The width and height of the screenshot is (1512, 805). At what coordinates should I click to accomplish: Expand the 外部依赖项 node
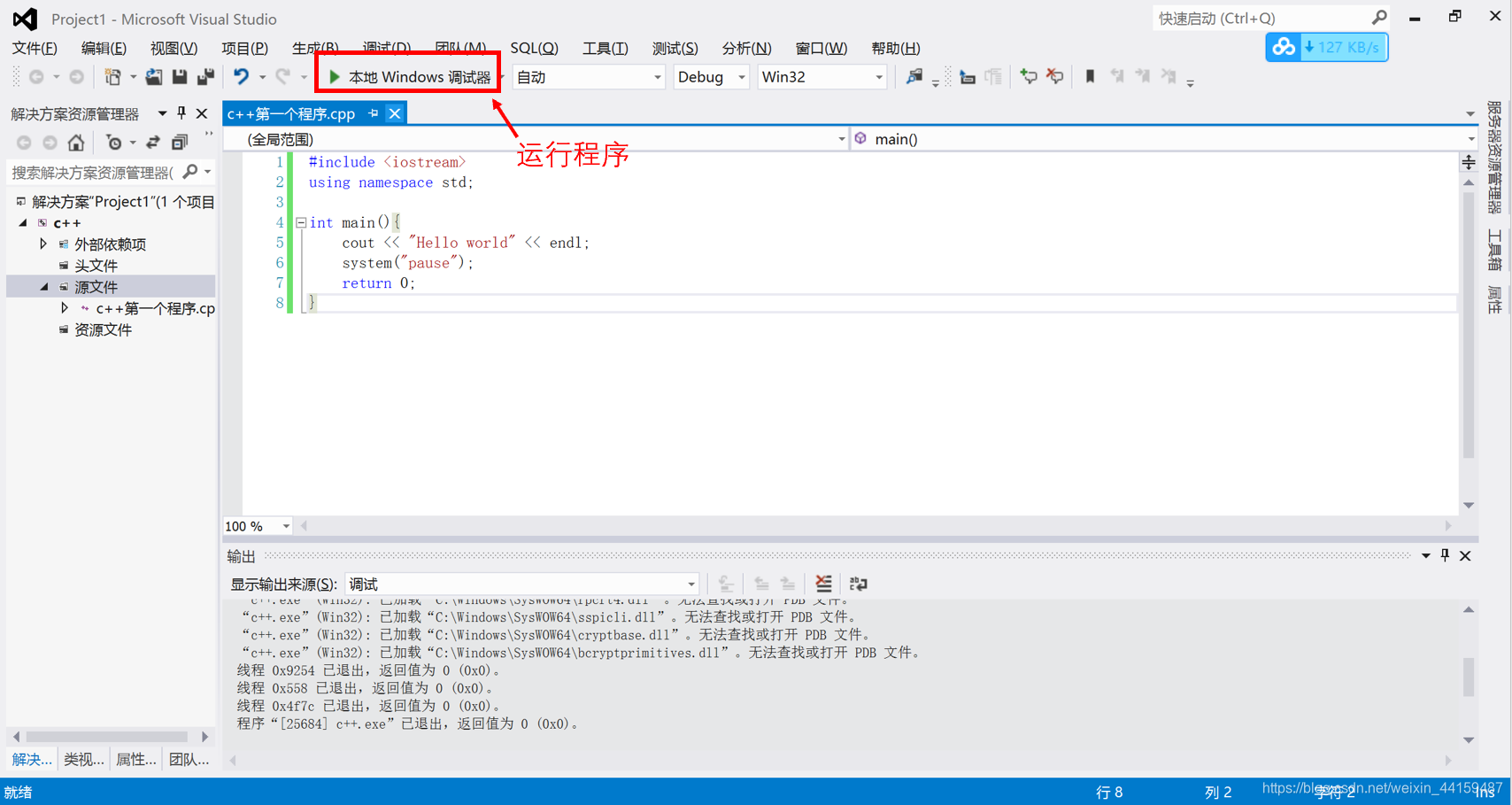point(43,244)
